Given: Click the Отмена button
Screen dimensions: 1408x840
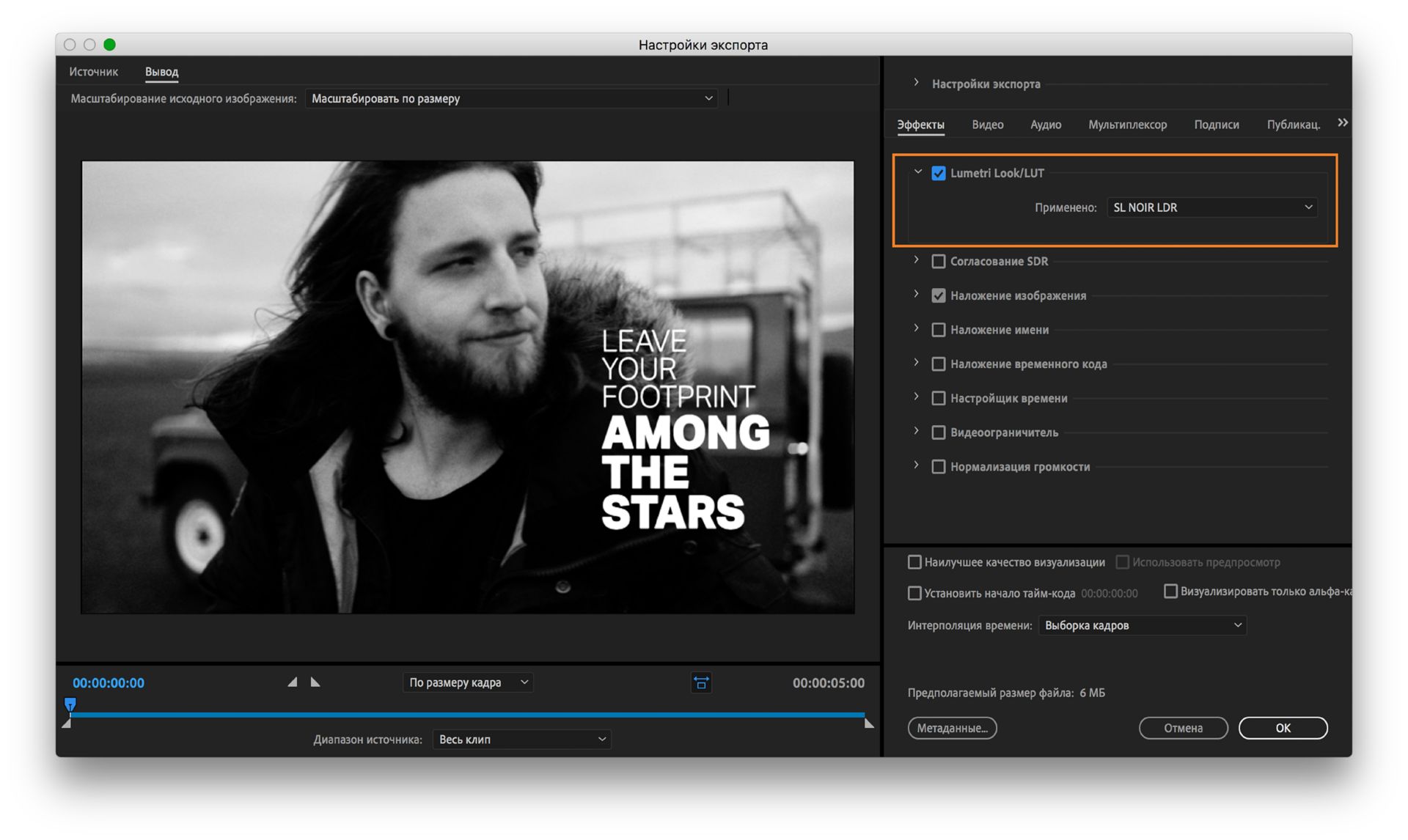Looking at the screenshot, I should pyautogui.click(x=1183, y=728).
